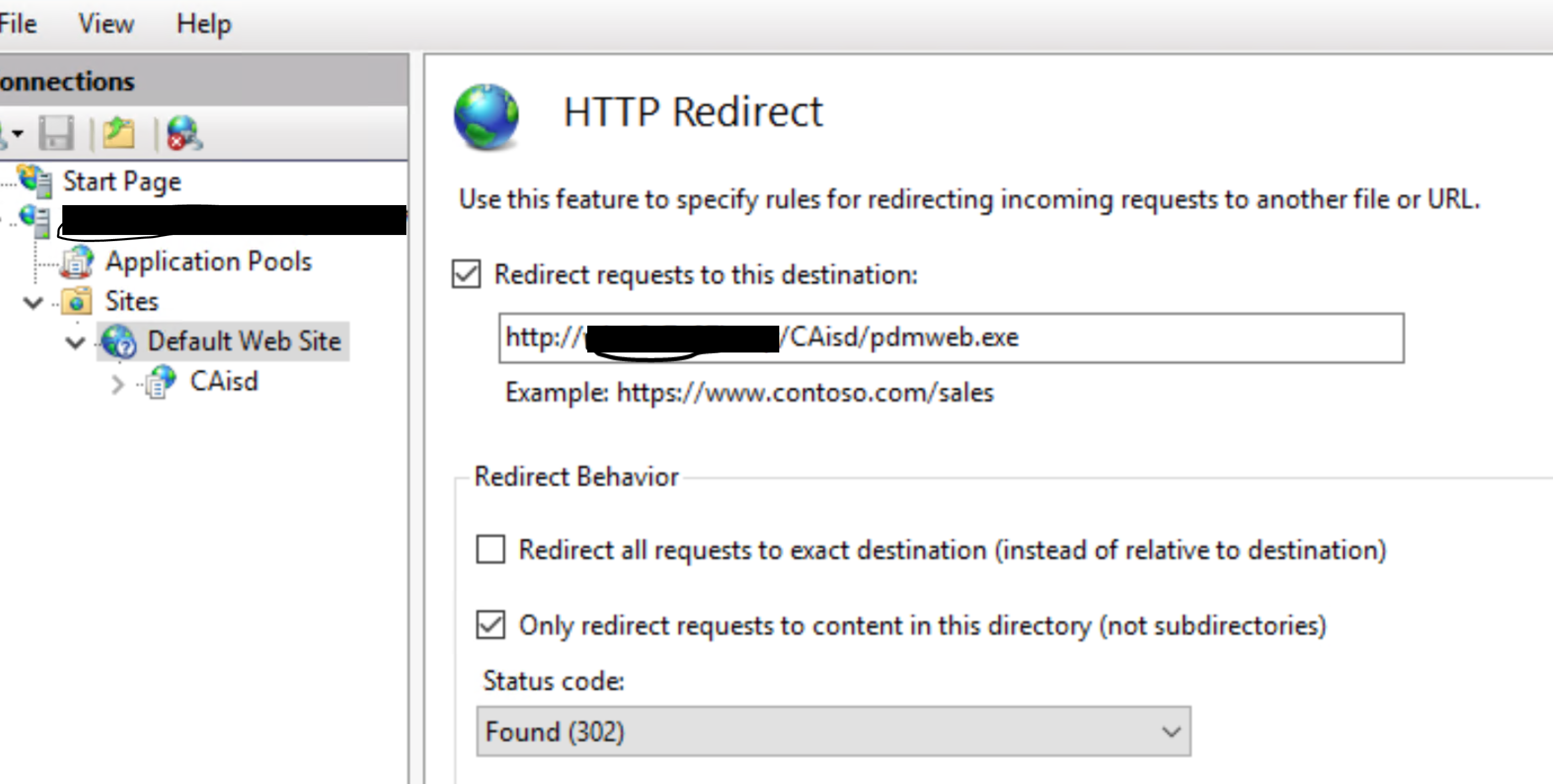
Task: Collapse the Sites tree node
Action: click(33, 302)
